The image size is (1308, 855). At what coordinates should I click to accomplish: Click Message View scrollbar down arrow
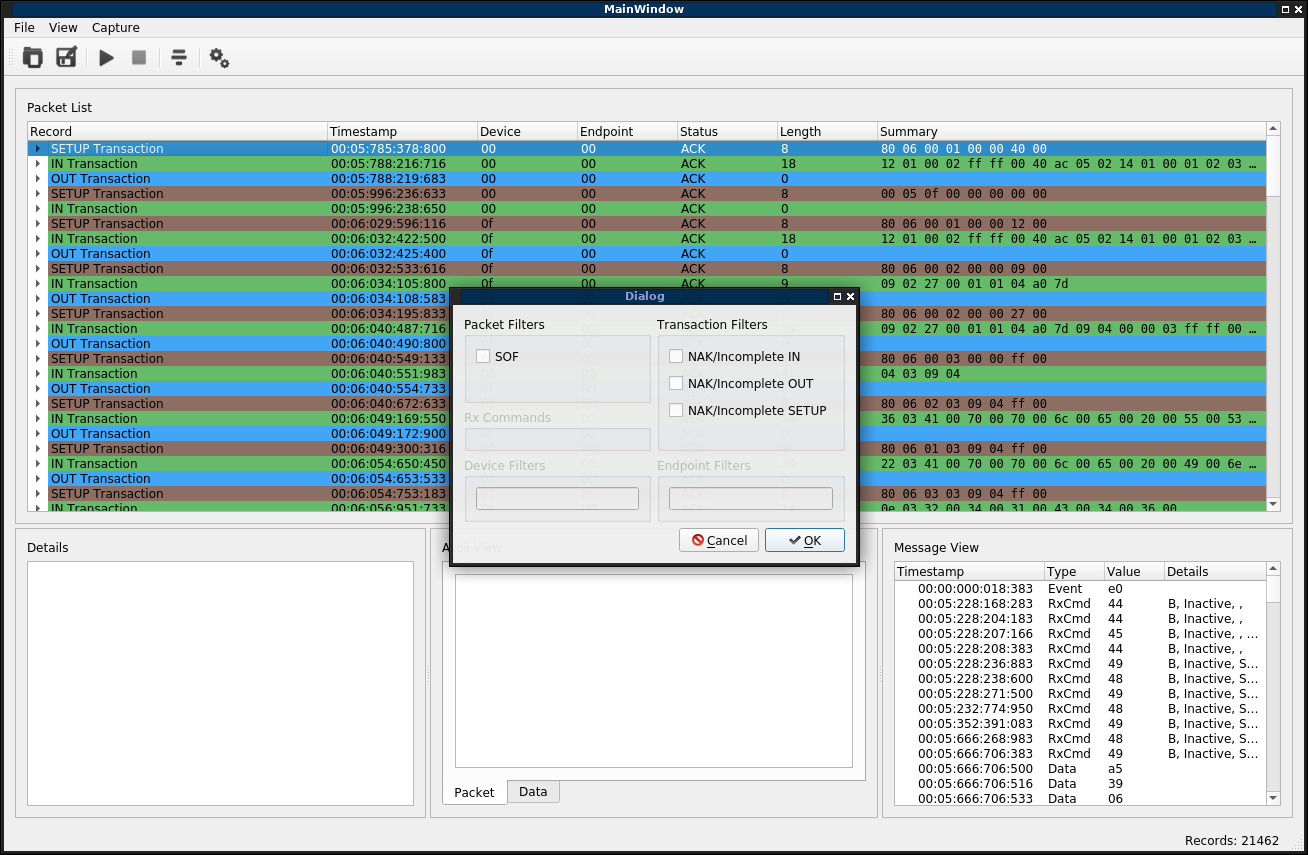pyautogui.click(x=1273, y=798)
